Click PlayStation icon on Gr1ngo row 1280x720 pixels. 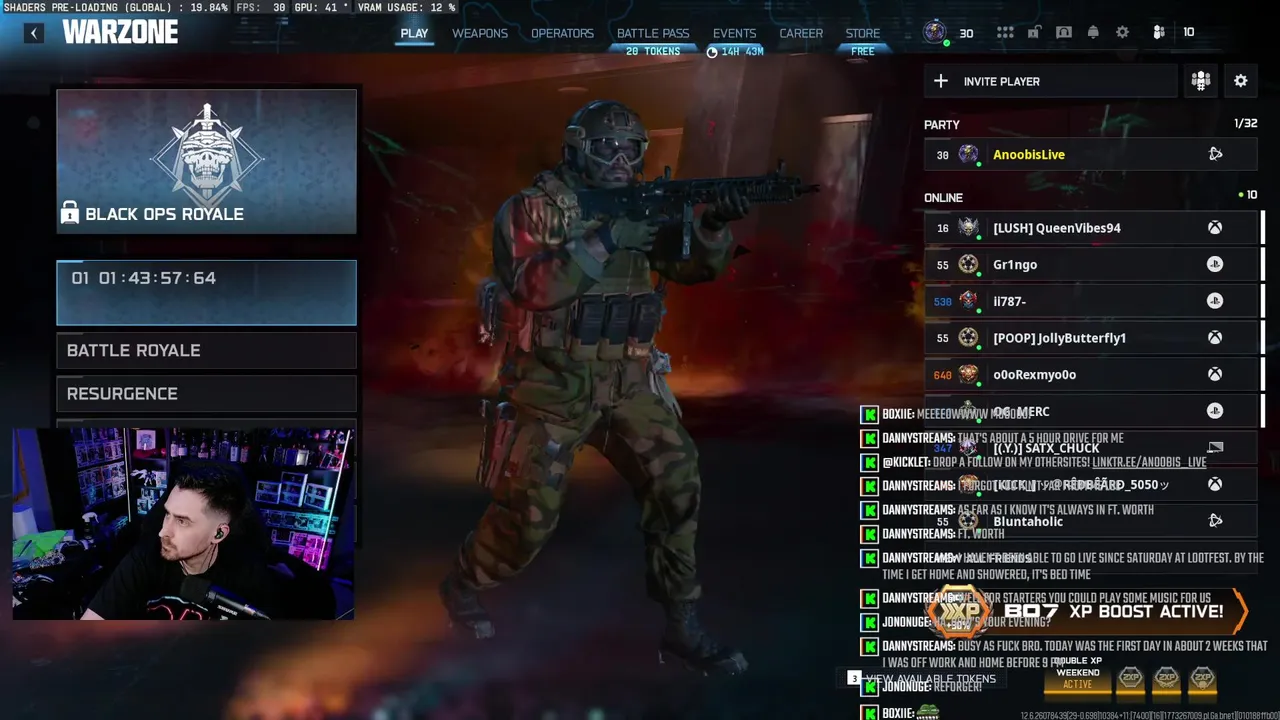click(x=1214, y=264)
